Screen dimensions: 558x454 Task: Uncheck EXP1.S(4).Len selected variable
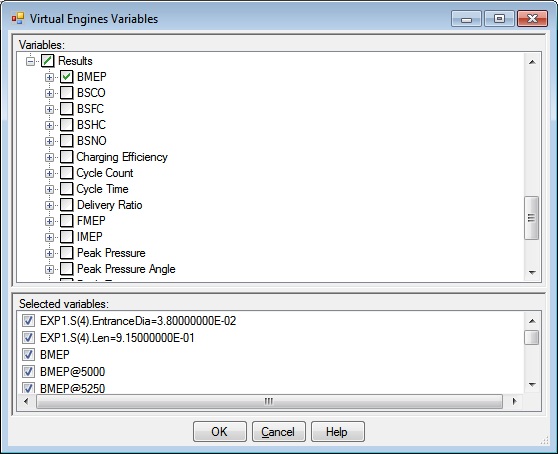click(28, 337)
